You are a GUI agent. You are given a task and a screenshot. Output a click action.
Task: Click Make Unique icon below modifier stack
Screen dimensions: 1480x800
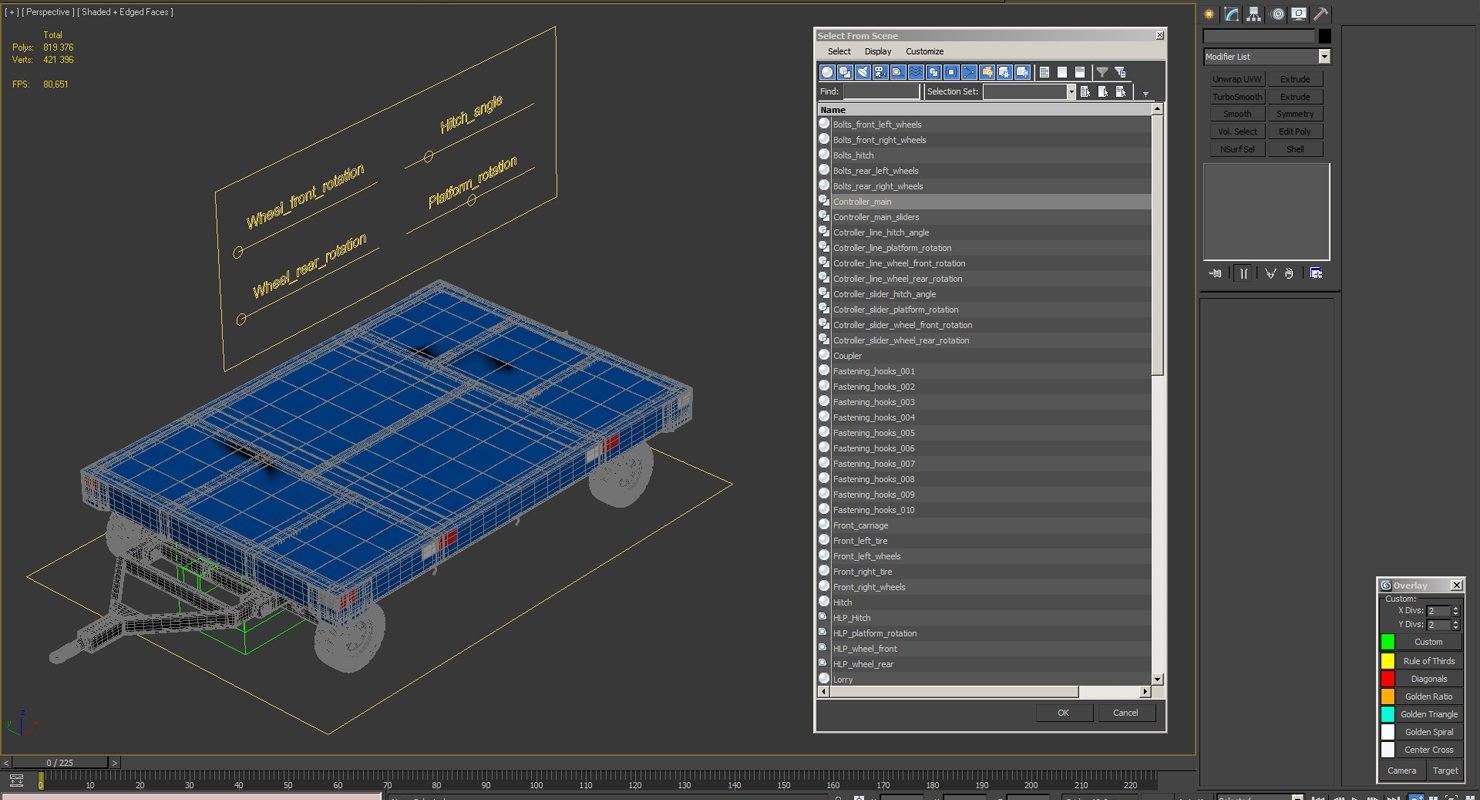[x=1270, y=273]
